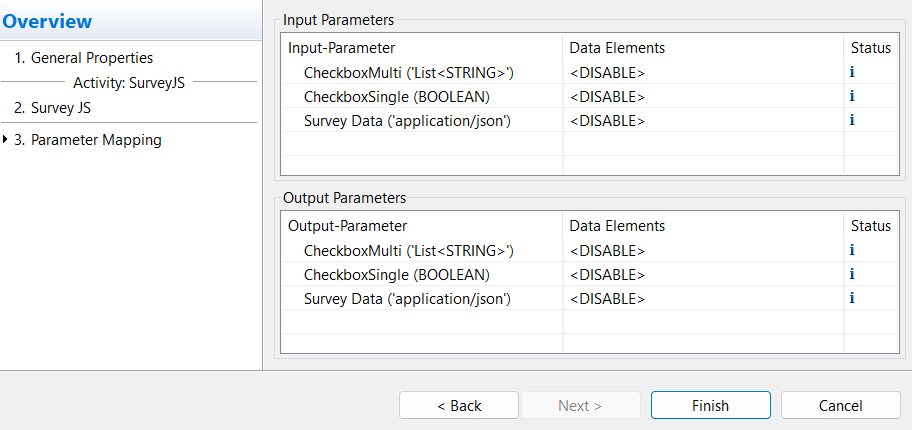Click info status icon for input CheckboxSingle
This screenshot has width=912, height=430.
click(852, 96)
